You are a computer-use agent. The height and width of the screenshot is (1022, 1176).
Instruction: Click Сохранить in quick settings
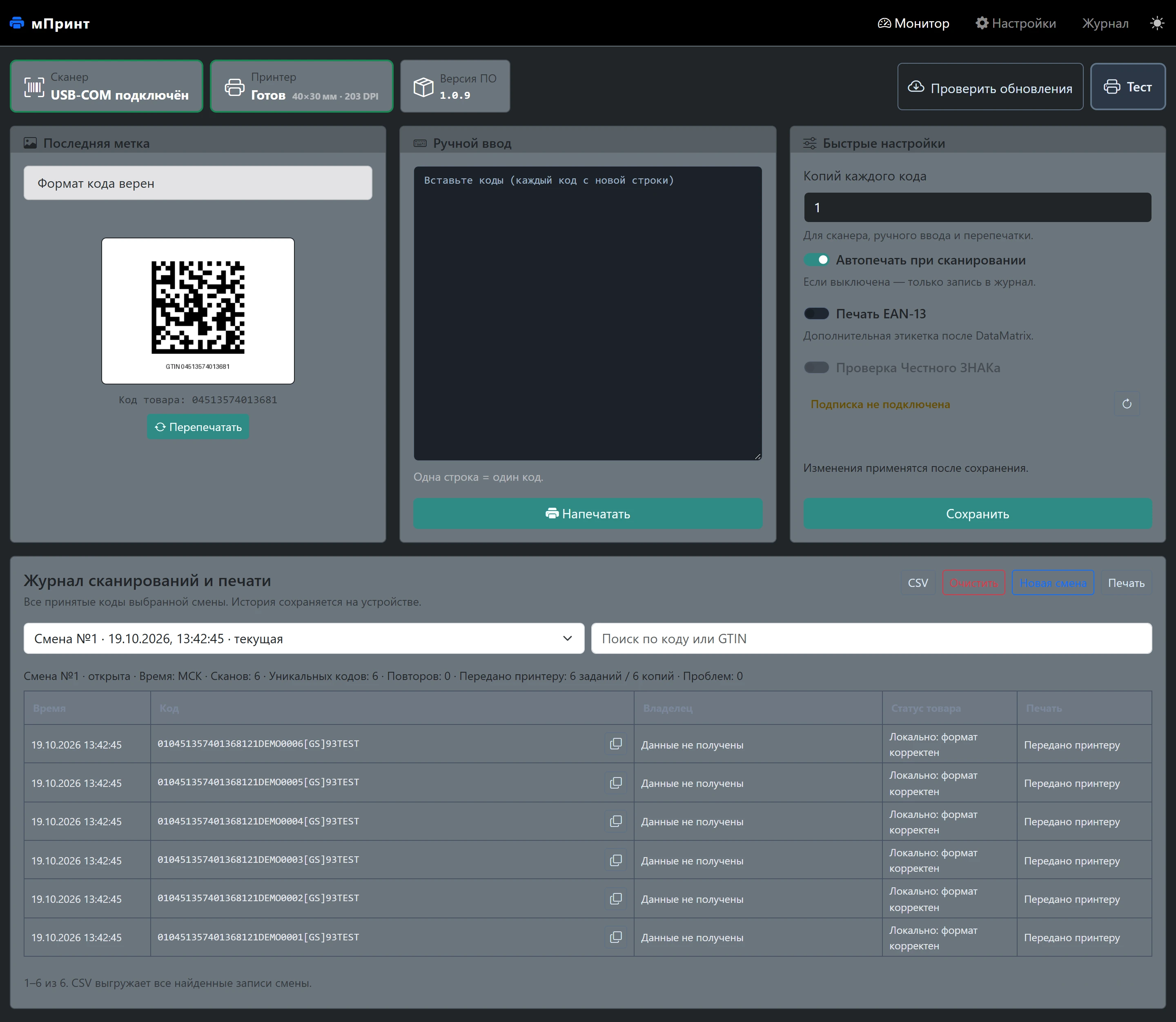[978, 514]
